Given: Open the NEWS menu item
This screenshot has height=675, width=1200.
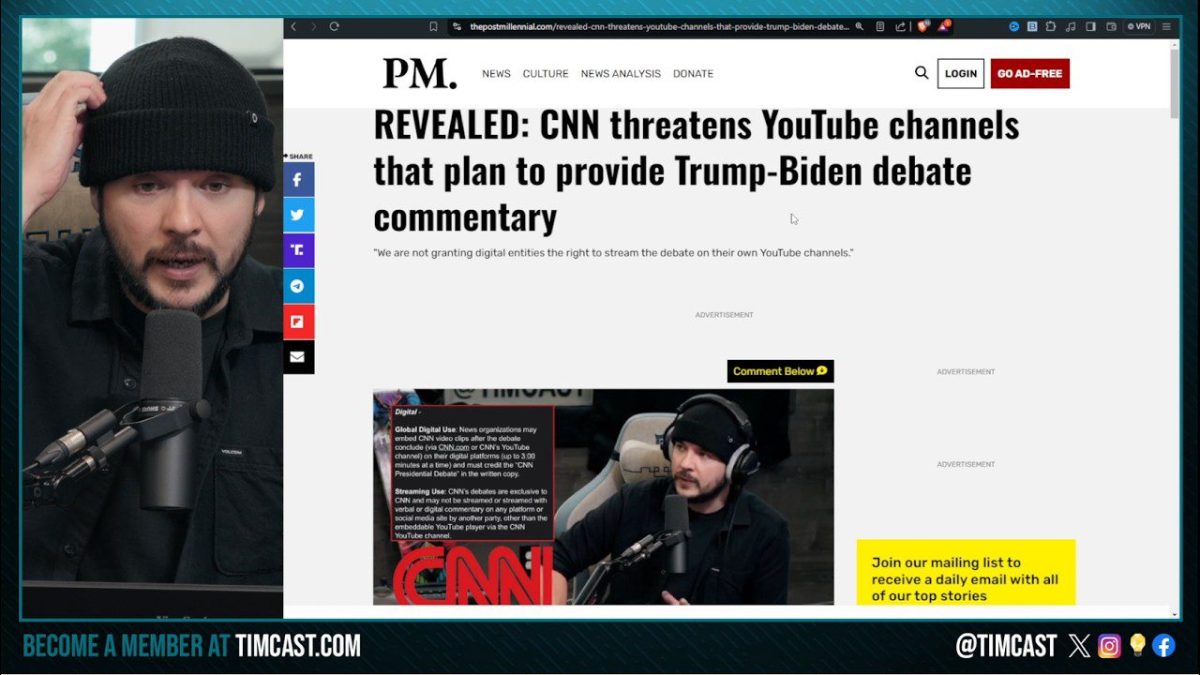Looking at the screenshot, I should (496, 74).
